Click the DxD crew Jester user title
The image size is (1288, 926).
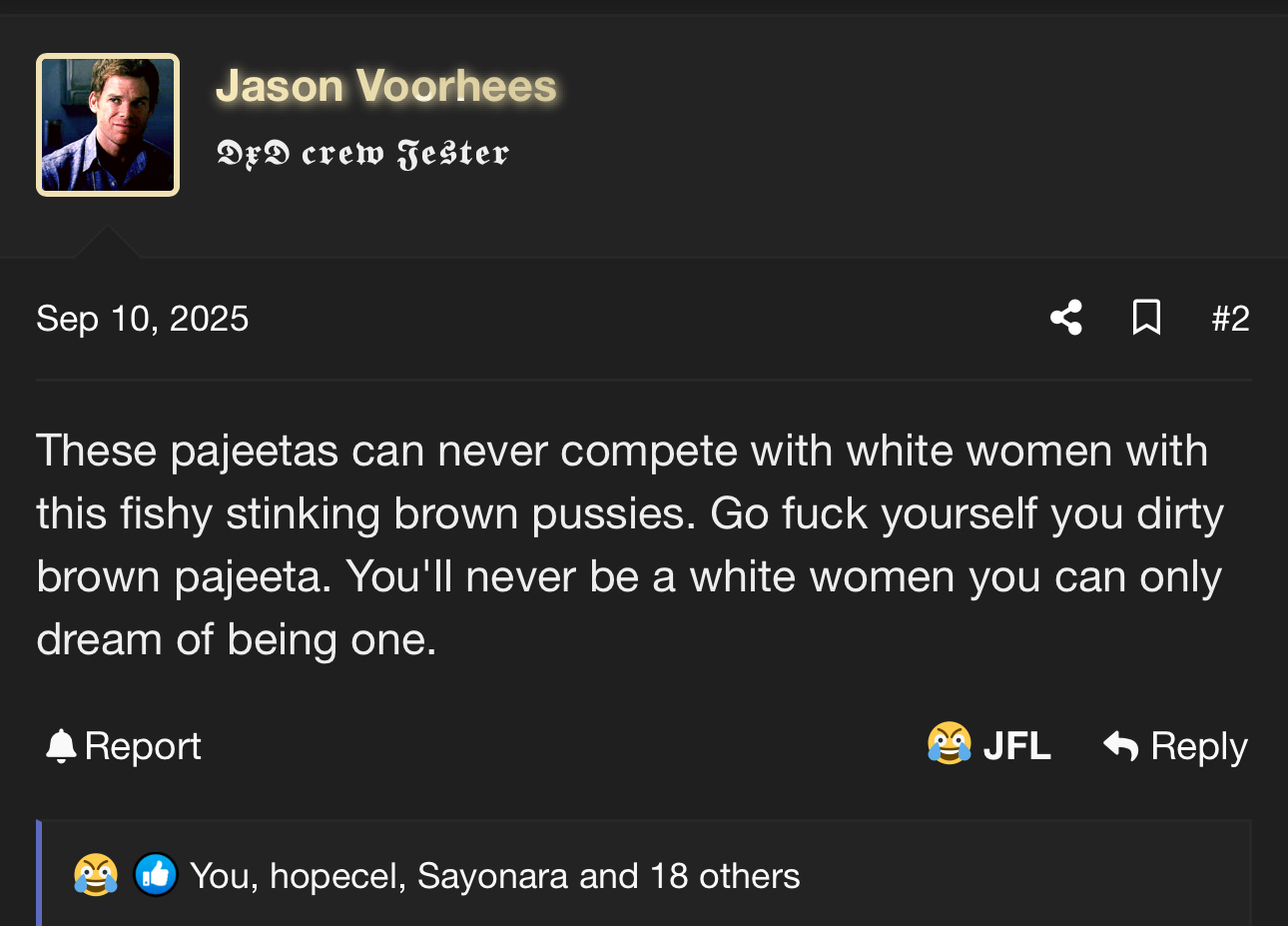362,153
